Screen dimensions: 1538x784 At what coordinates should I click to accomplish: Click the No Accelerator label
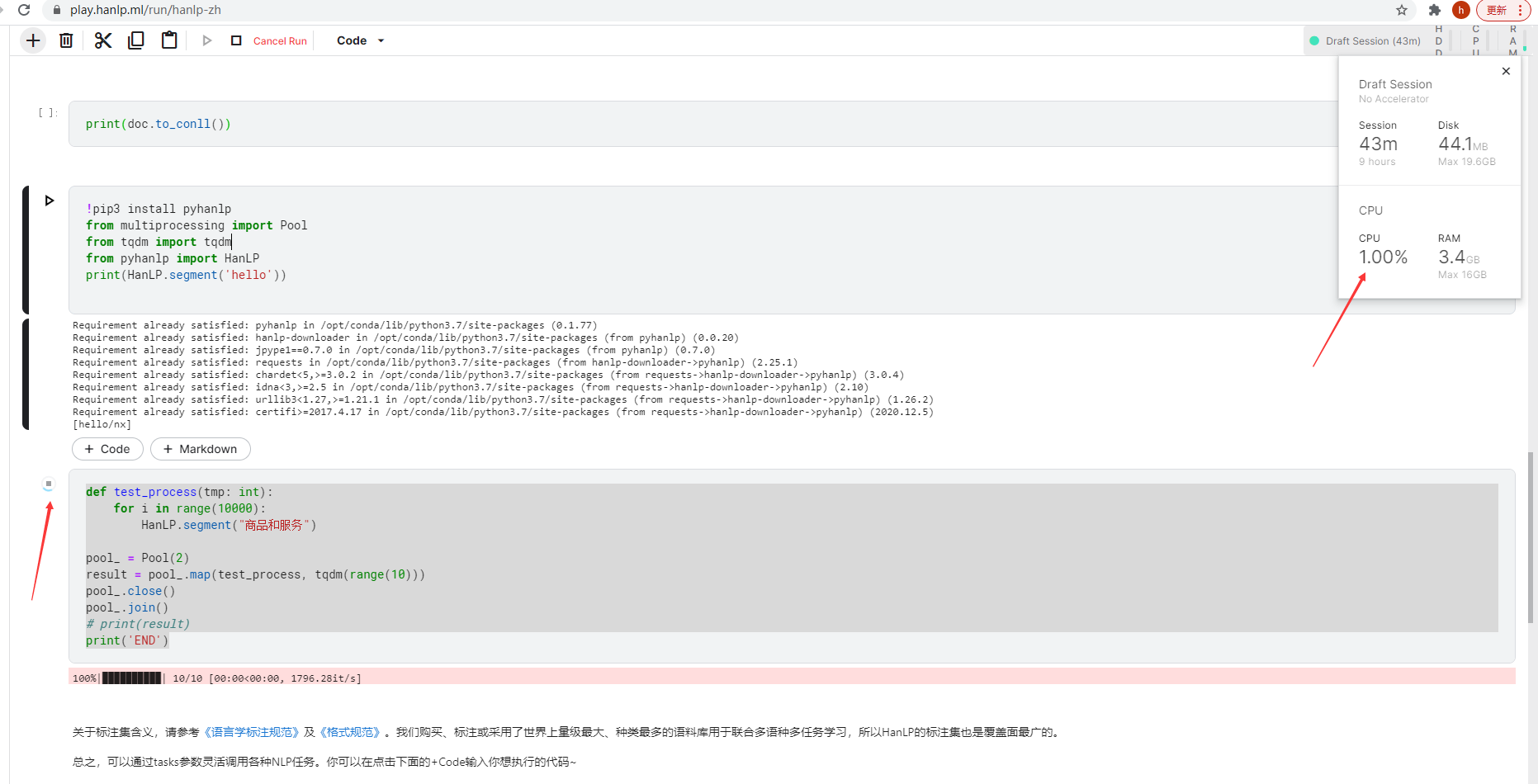[1394, 99]
